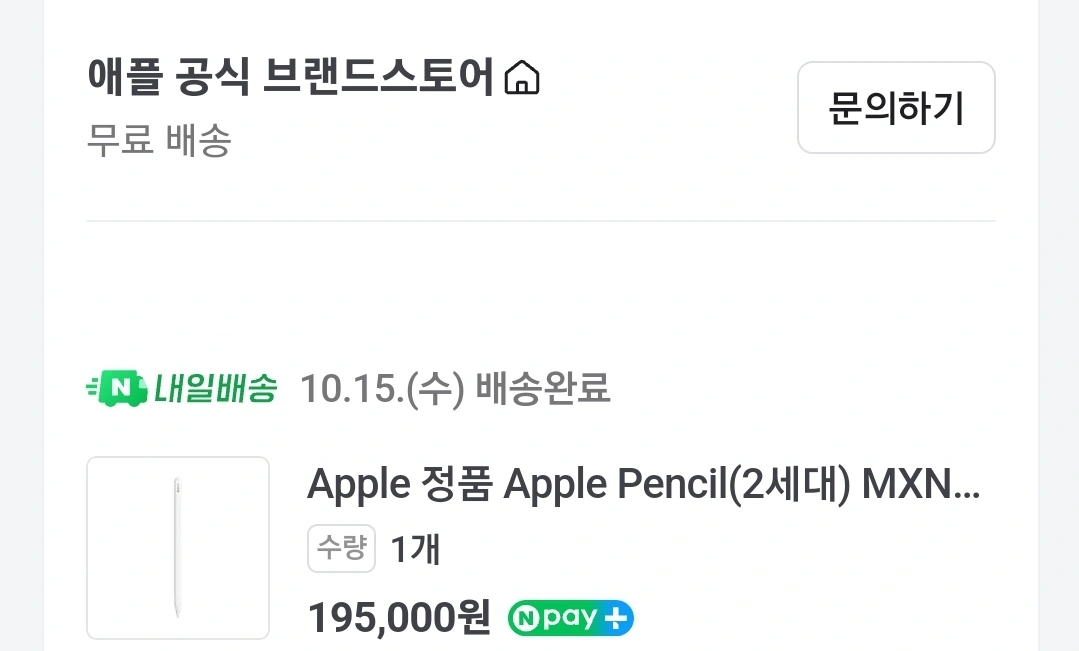The width and height of the screenshot is (1079, 651).
Task: Tap the 무료 배송 shipping label
Action: click(x=159, y=141)
